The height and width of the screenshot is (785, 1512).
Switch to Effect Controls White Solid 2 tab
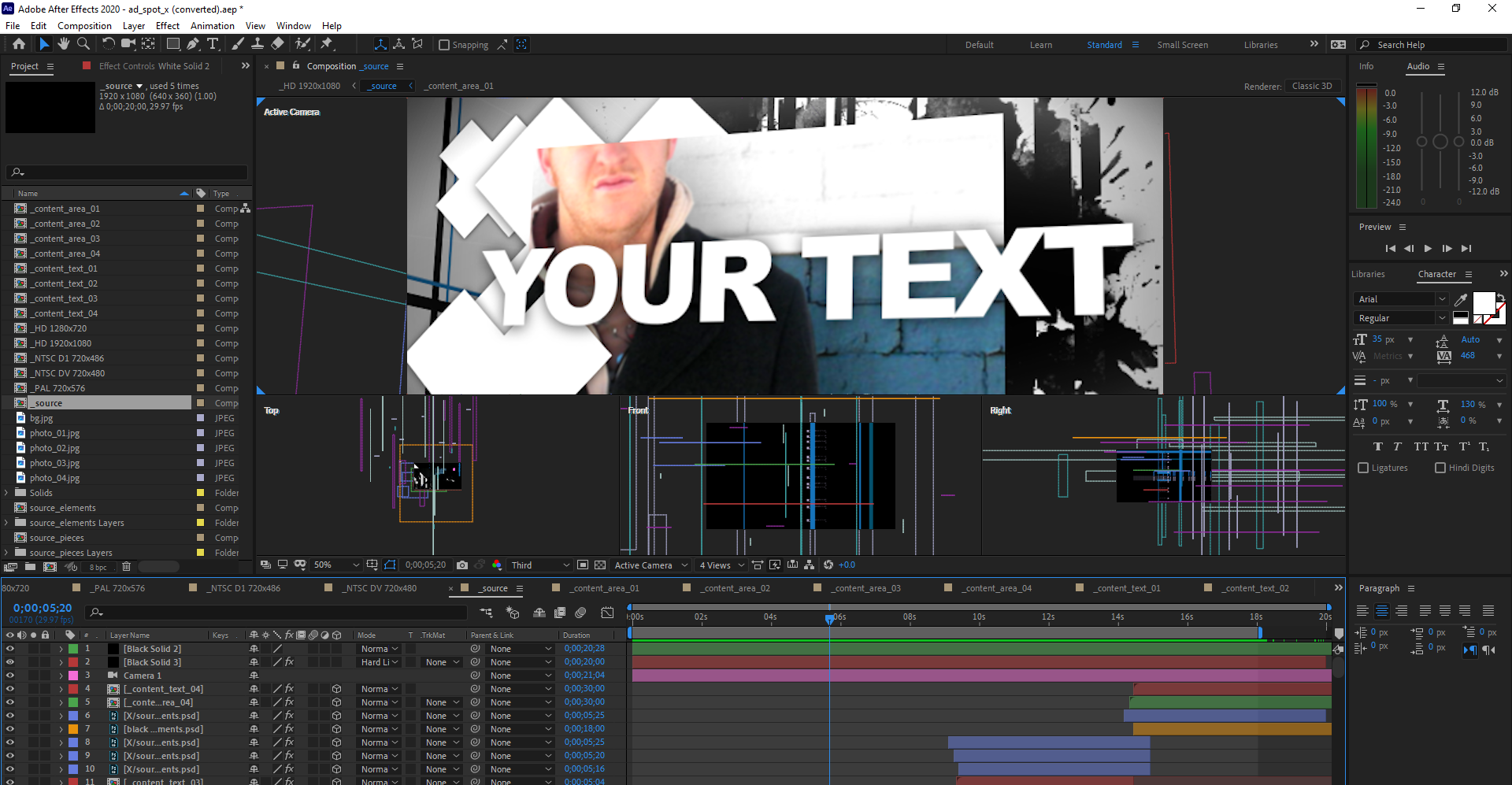point(154,66)
